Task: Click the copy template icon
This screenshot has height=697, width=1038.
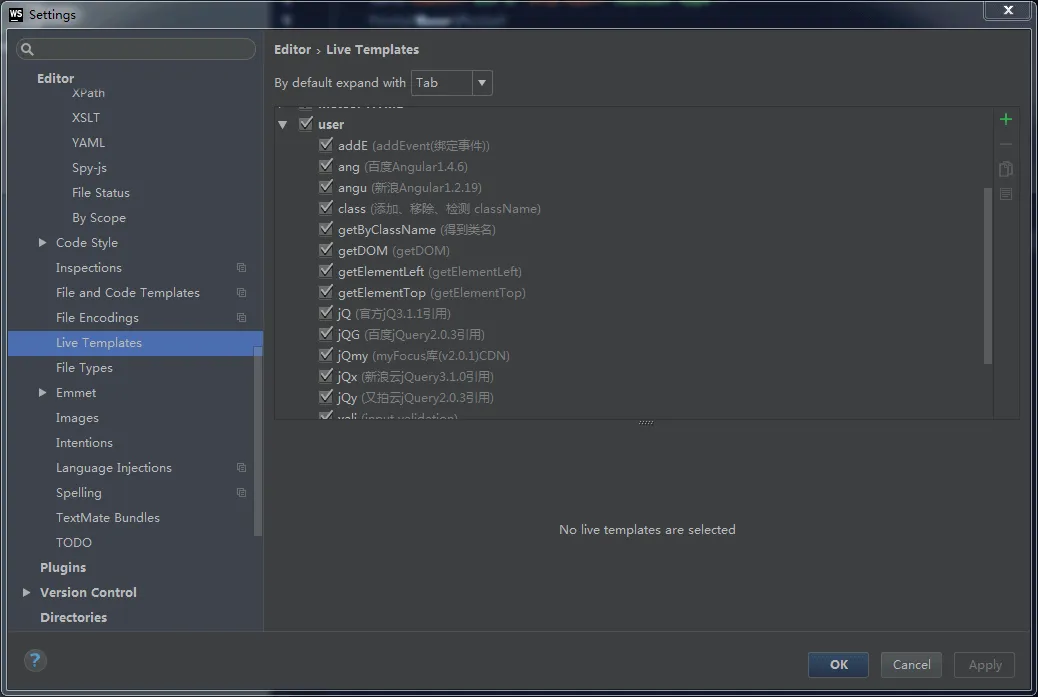Action: coord(1006,169)
